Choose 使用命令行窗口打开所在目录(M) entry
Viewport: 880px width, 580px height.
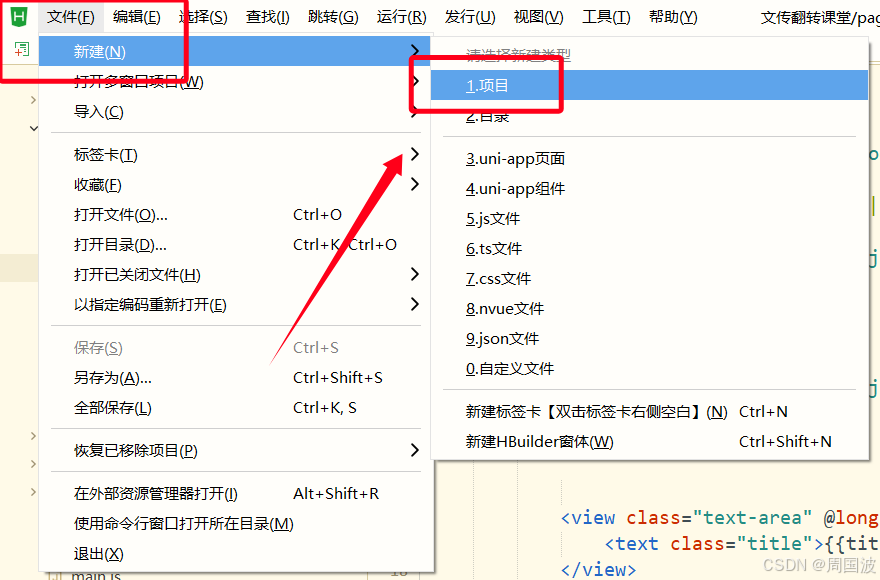(235, 524)
